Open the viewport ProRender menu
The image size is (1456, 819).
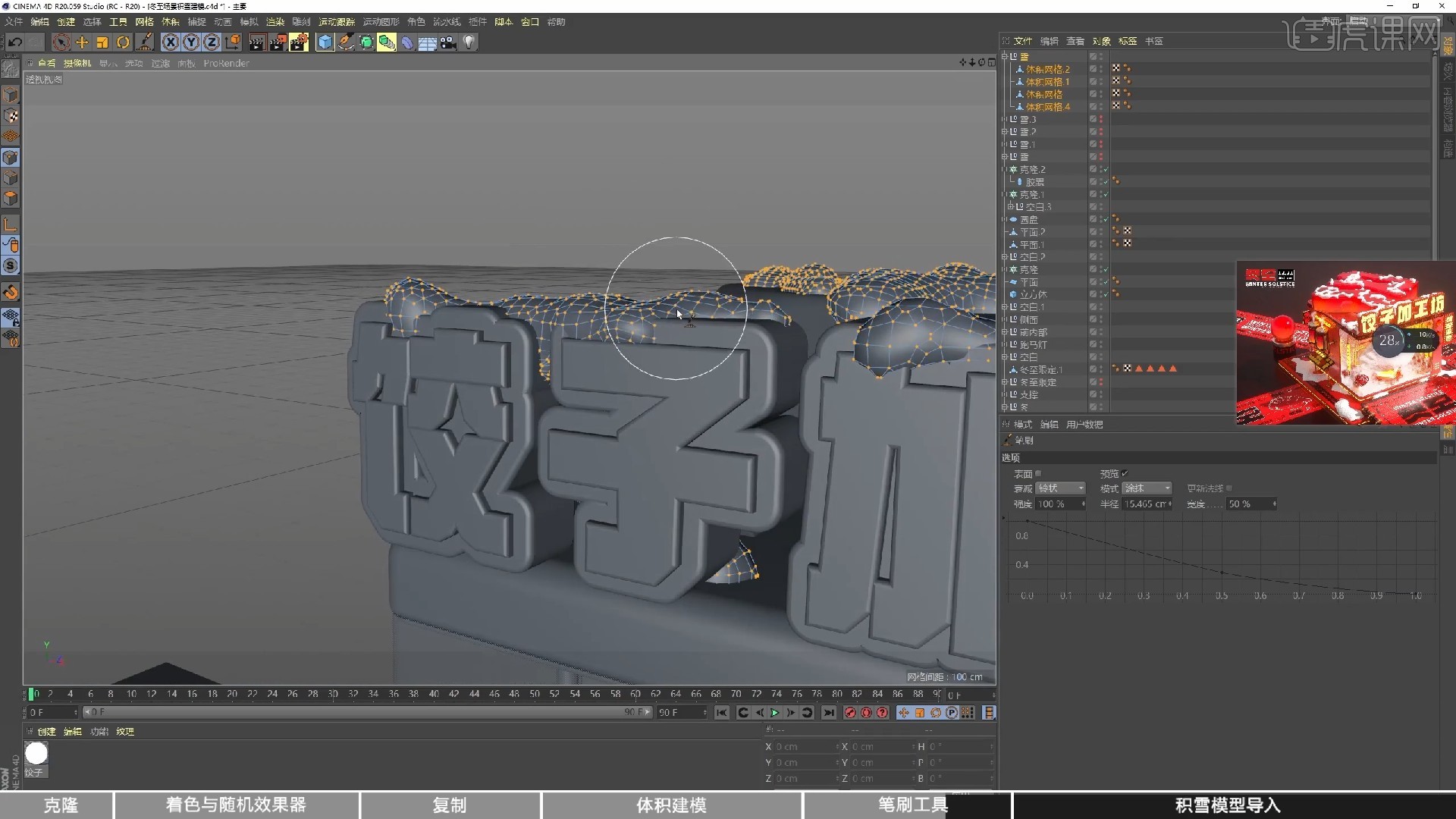click(226, 63)
